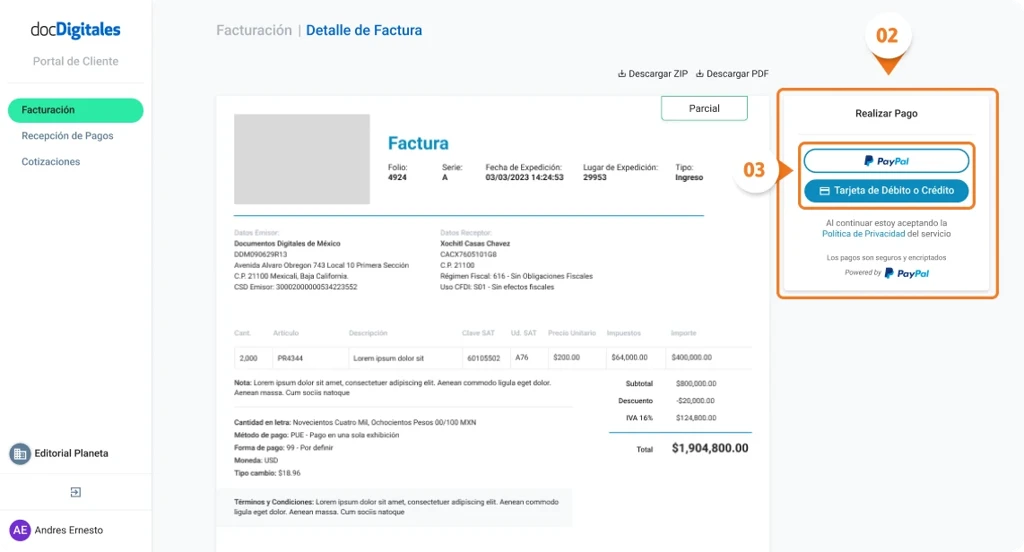The image size is (1024, 552).
Task: Click the Tipo value Ingreso
Action: coord(689,178)
